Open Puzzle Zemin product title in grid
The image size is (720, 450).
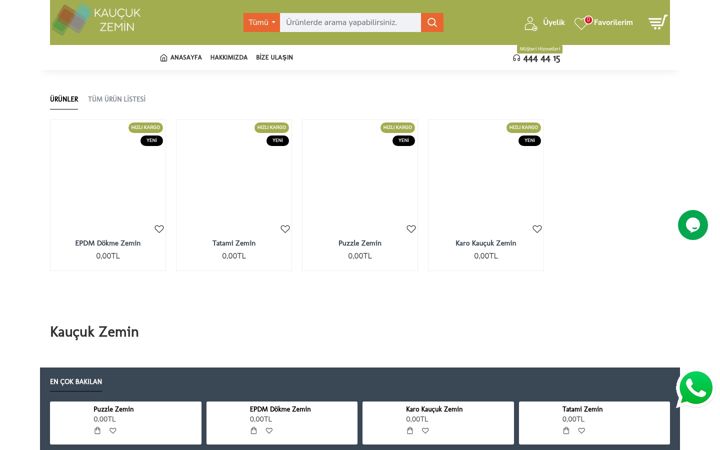(360, 243)
